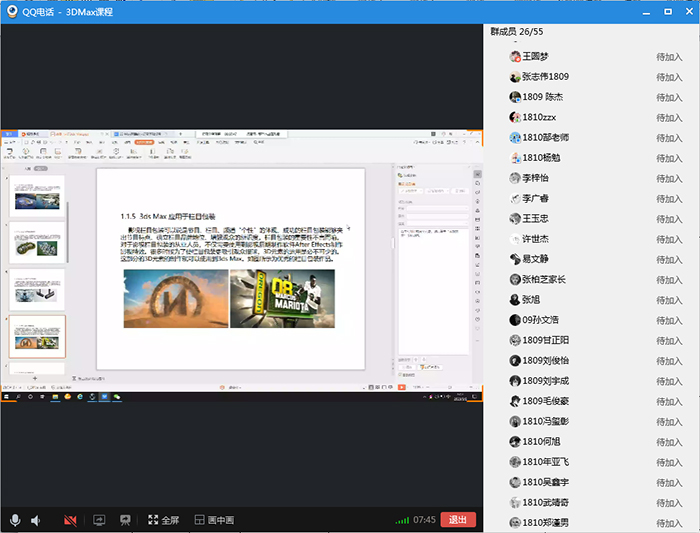Select member name 张旭
This screenshot has height=533, width=700.
coord(531,300)
